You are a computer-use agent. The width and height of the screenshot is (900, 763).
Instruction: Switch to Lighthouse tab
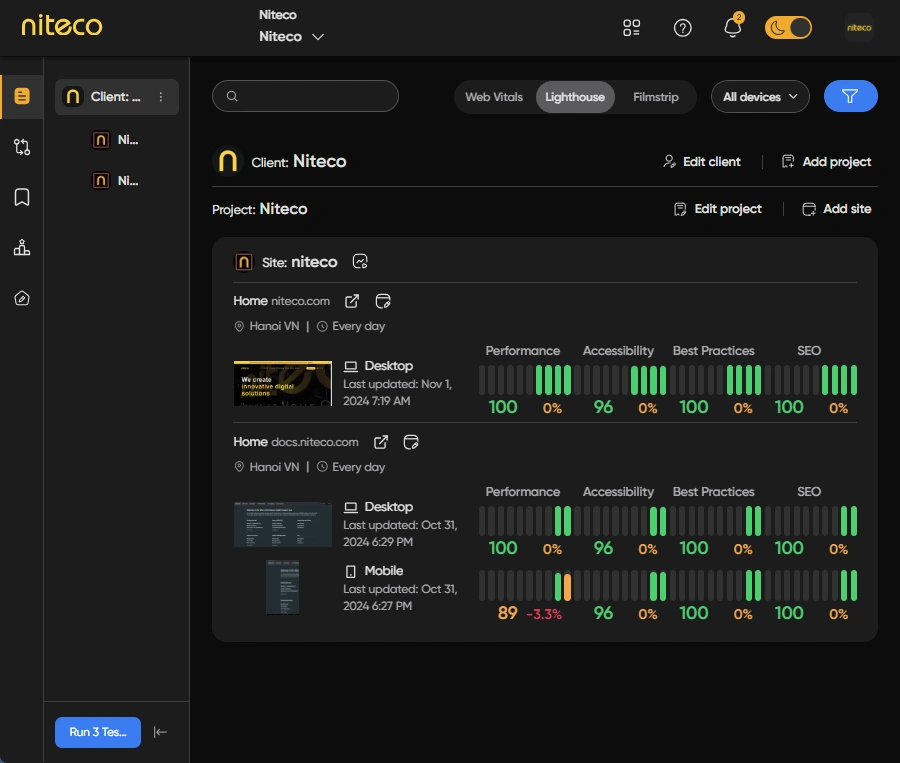pos(575,97)
